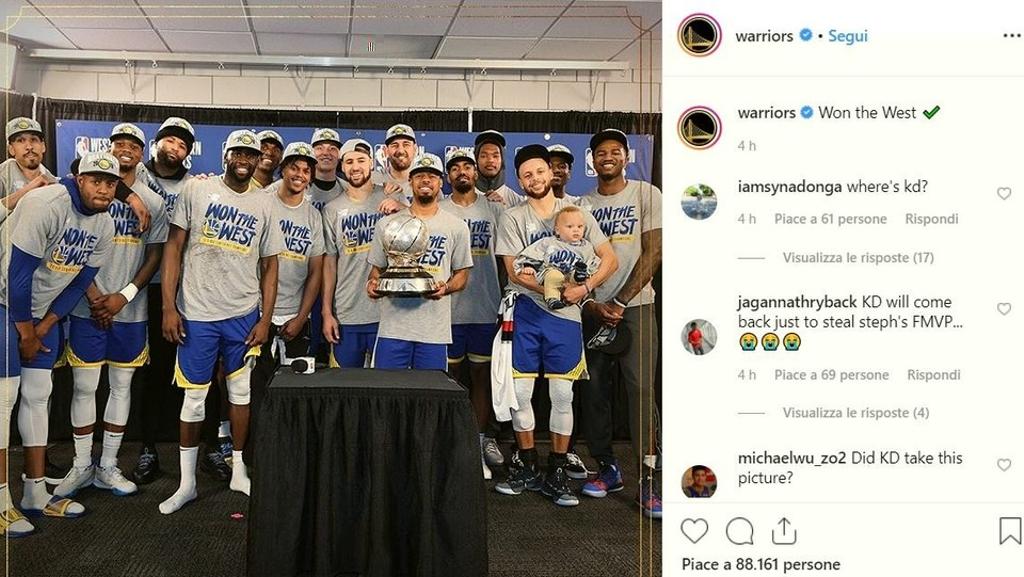
Task: Open michaelwu_zo2 username link
Action: pyautogui.click(x=792, y=458)
